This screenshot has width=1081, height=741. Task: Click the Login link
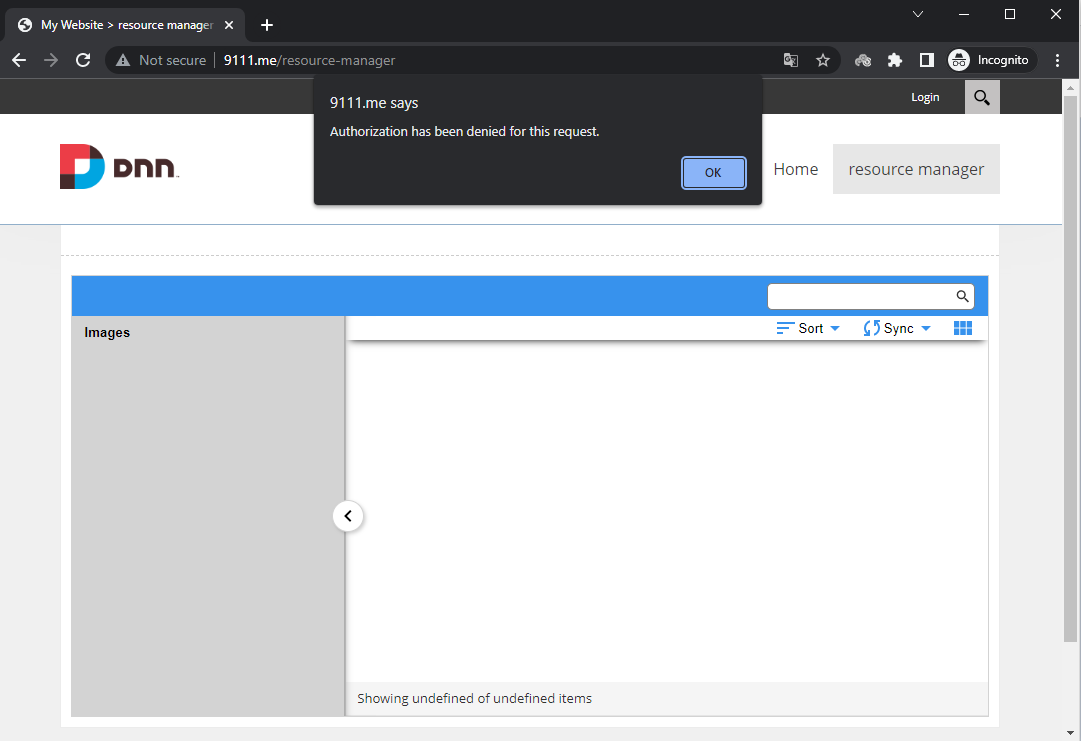tap(925, 96)
